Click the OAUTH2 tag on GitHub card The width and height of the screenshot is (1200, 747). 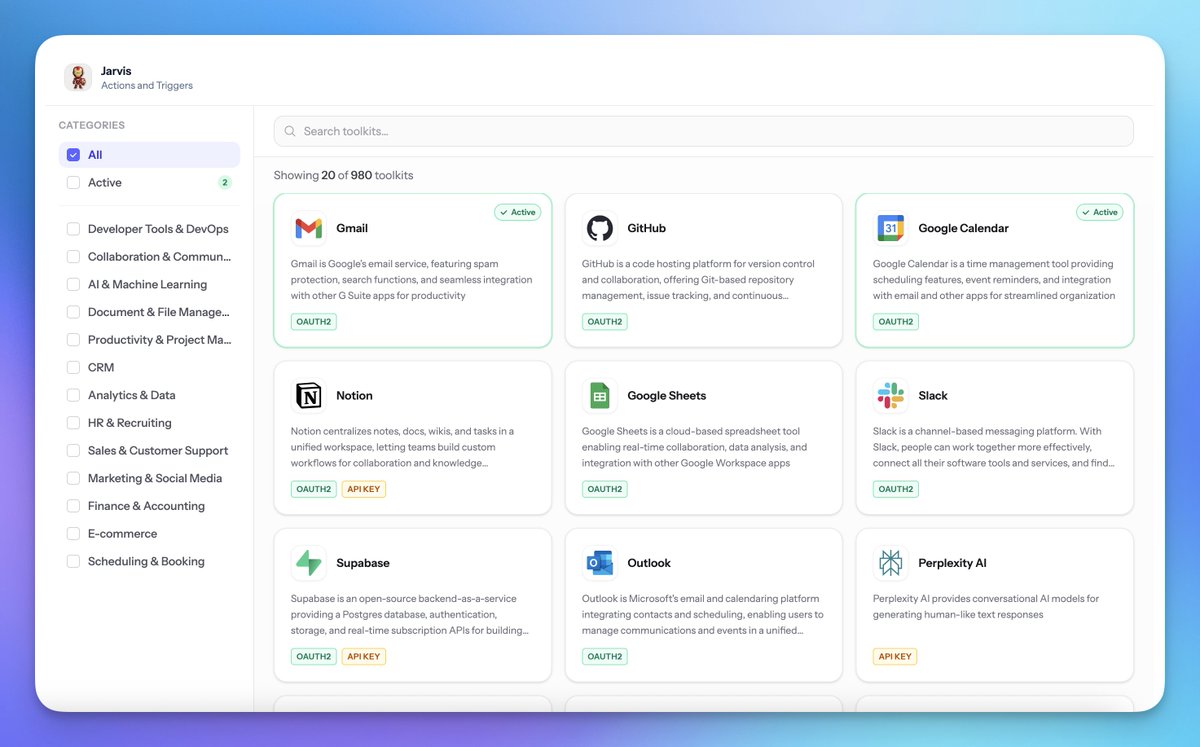pos(604,322)
